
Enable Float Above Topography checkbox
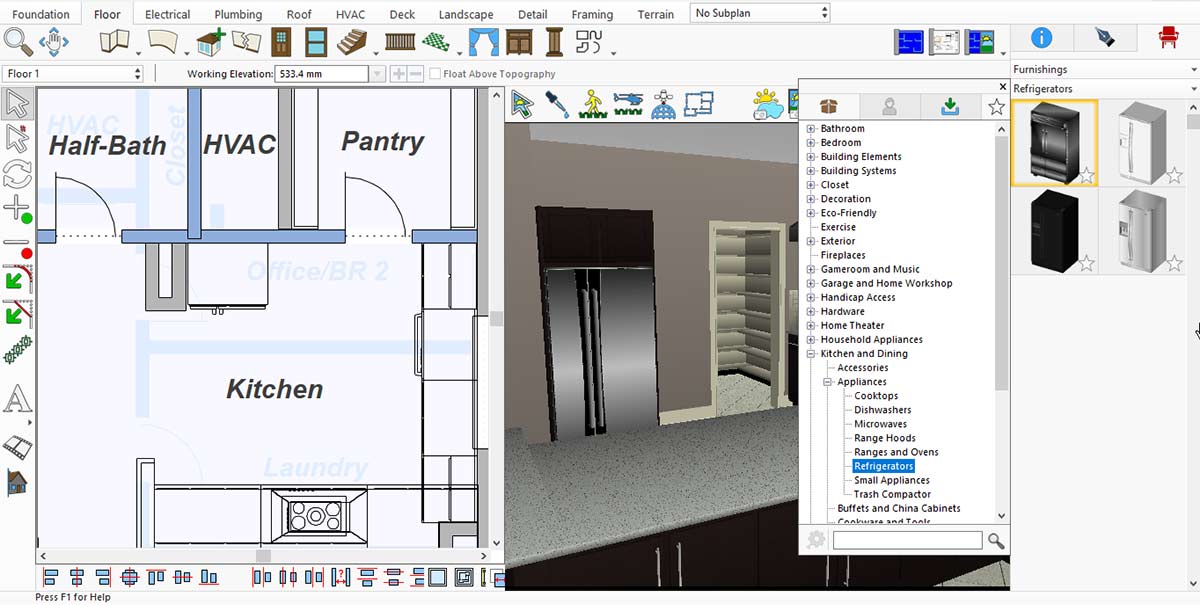click(x=435, y=74)
